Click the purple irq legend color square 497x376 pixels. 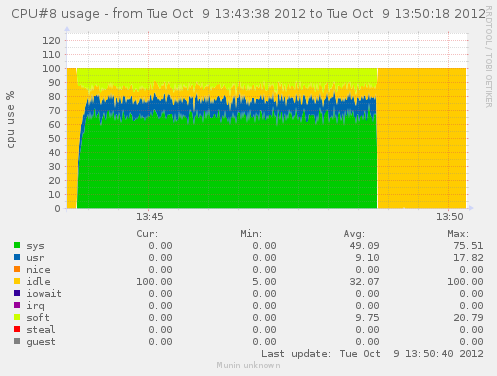(17, 305)
